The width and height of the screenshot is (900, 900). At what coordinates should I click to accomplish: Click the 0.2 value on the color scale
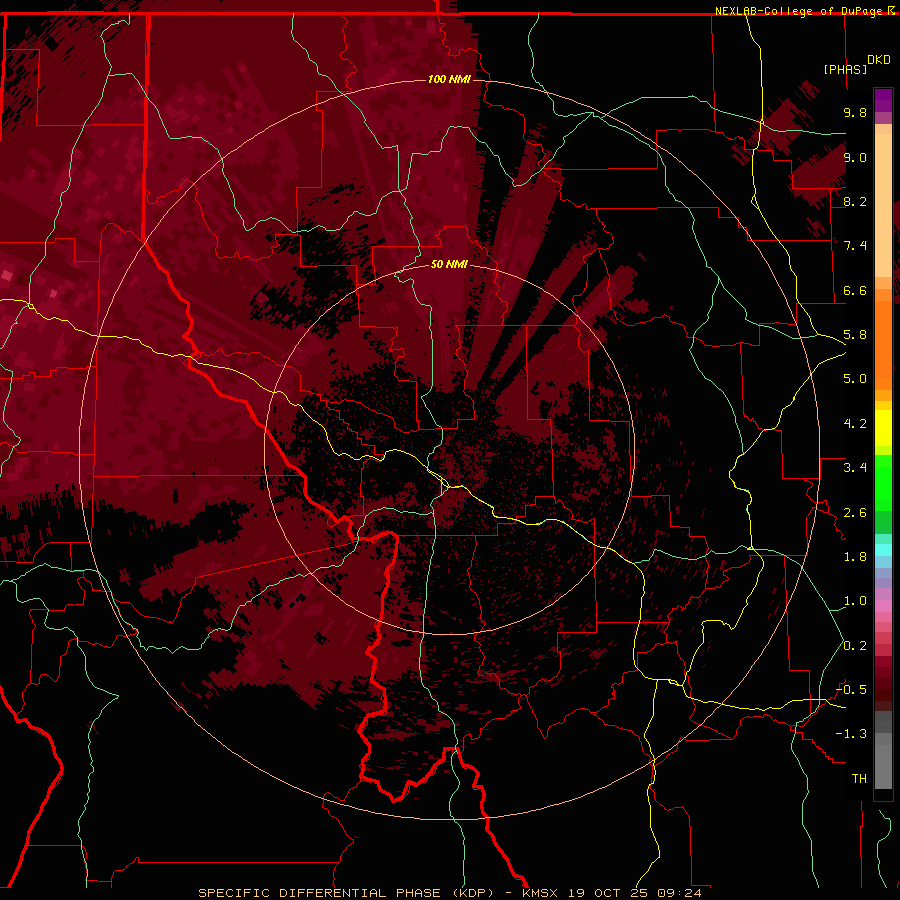click(x=855, y=646)
